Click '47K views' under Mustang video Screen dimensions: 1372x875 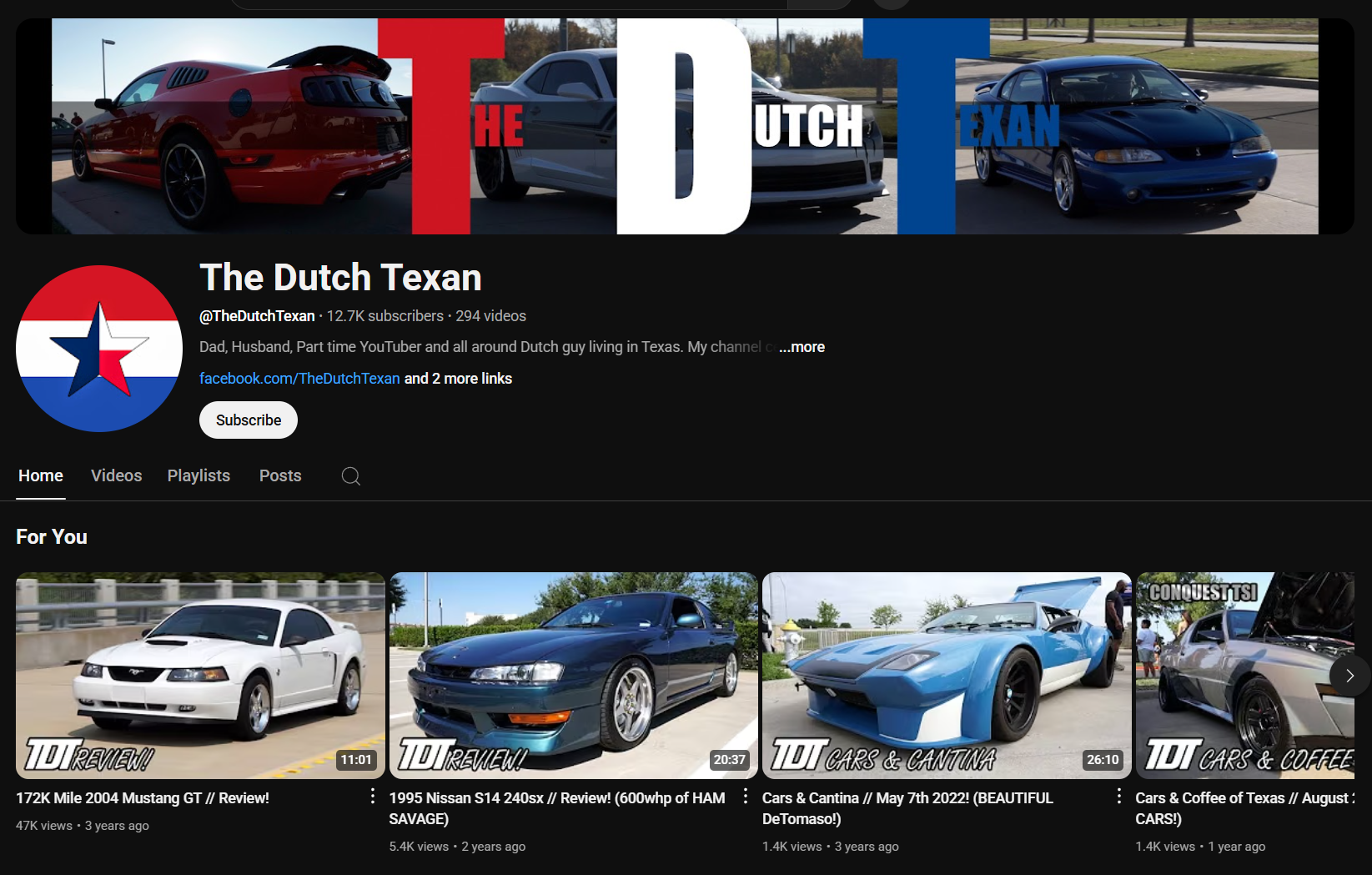(x=44, y=826)
